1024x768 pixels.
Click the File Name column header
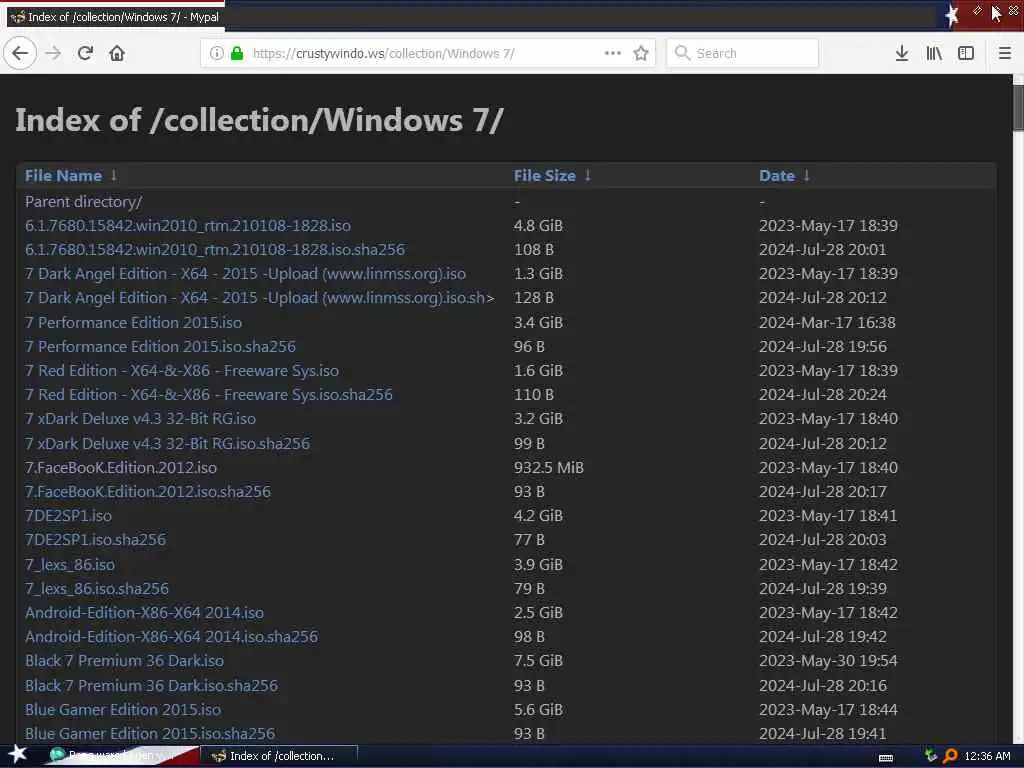[63, 176]
